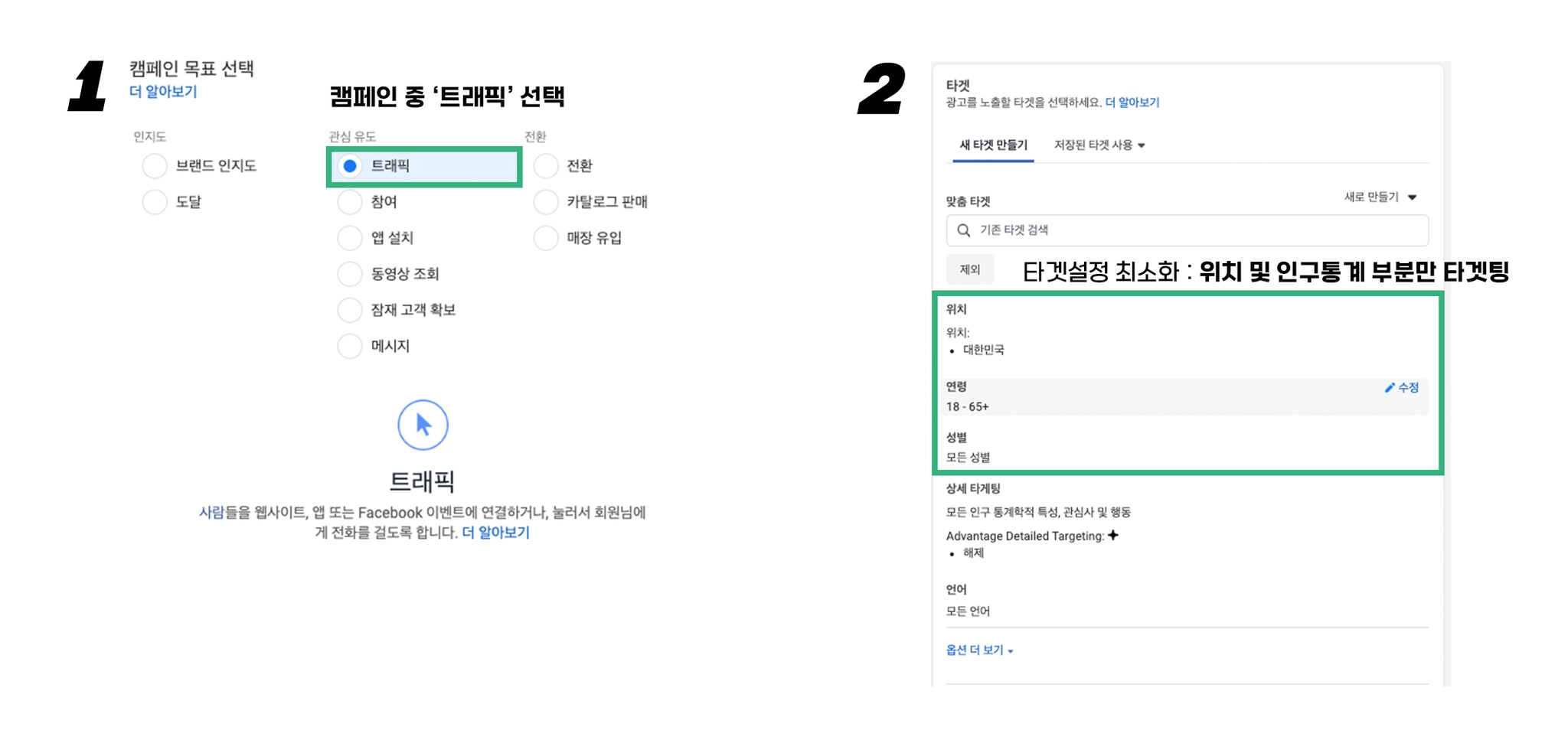Viewport: 1568px width, 743px height.
Task: Click the 제외 button
Action: click(x=970, y=269)
